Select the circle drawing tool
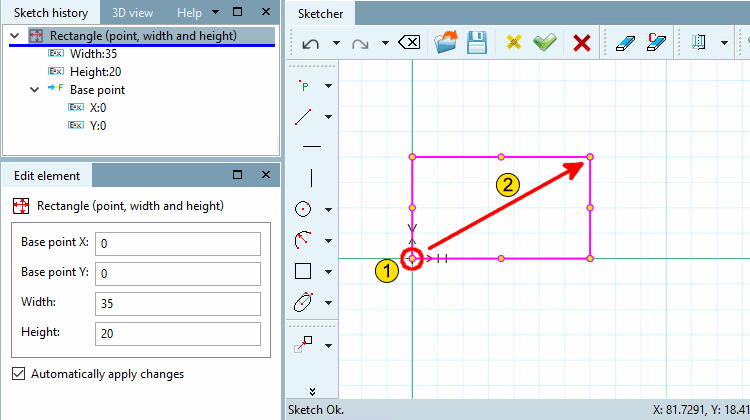The height and width of the screenshot is (420, 750). point(303,209)
